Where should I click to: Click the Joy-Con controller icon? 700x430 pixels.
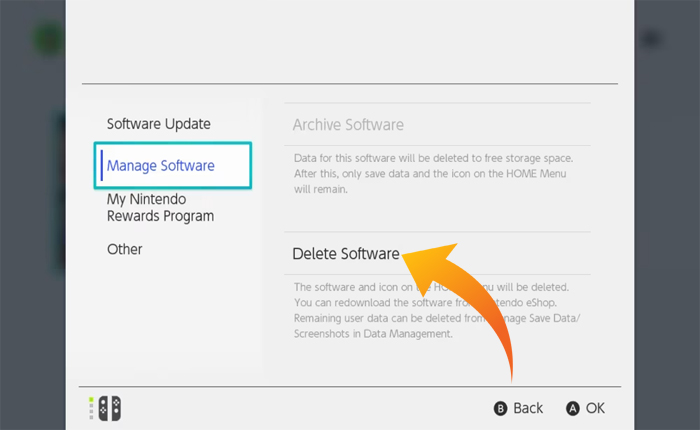(x=110, y=408)
